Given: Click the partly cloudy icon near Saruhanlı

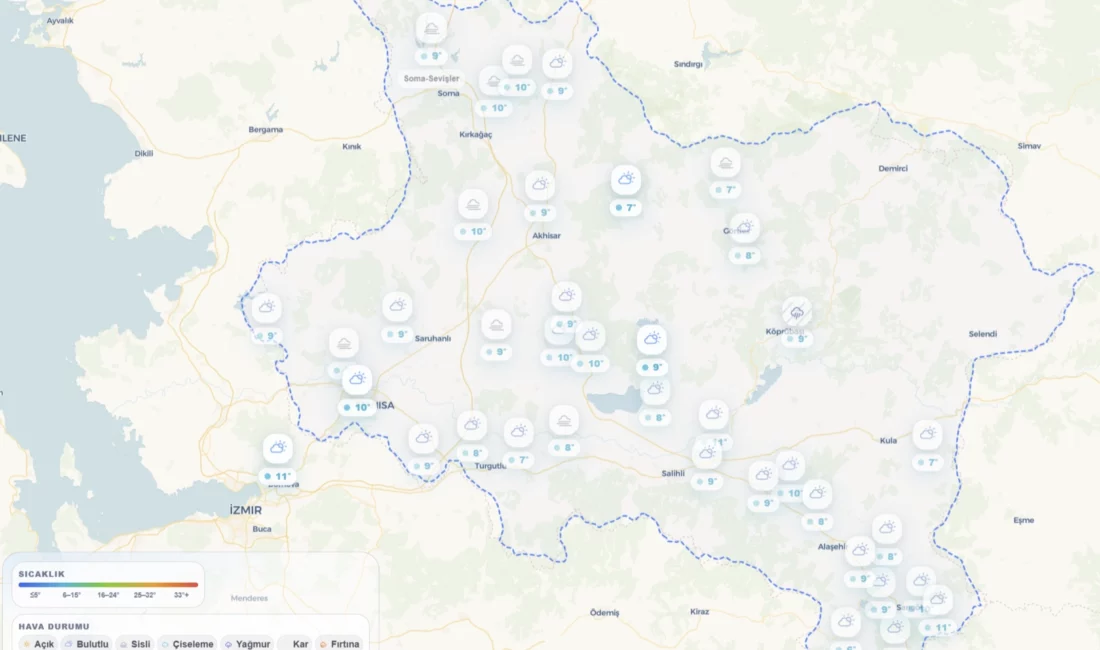Looking at the screenshot, I should click(398, 306).
